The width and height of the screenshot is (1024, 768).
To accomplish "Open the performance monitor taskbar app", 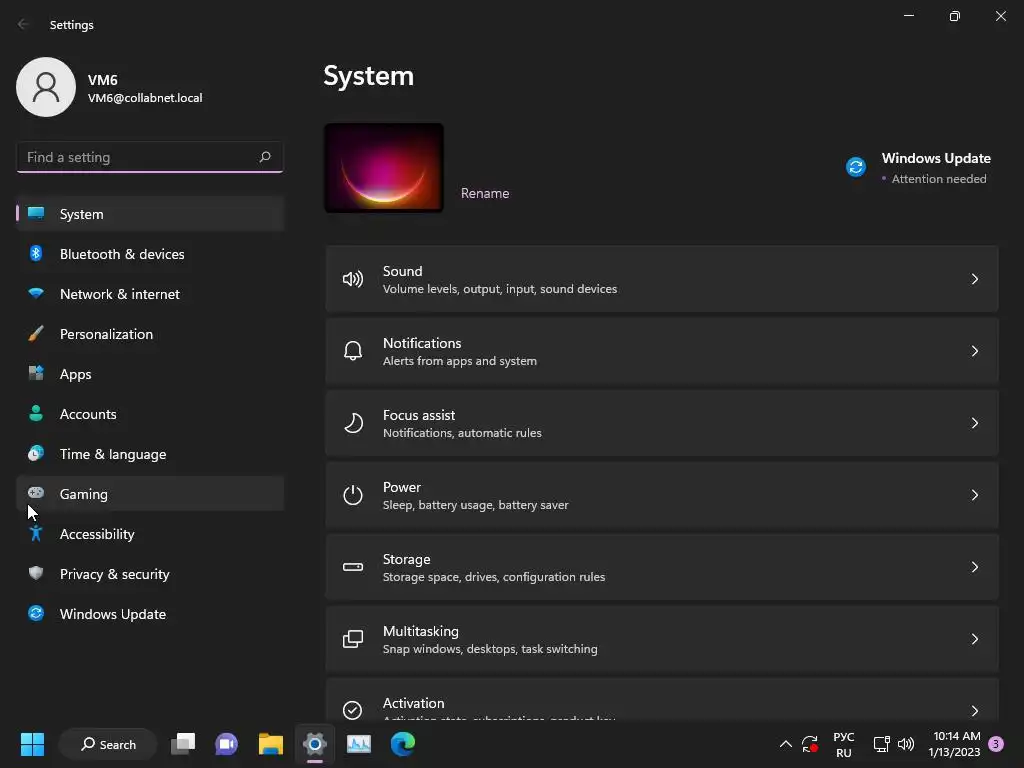I will pyautogui.click(x=359, y=744).
